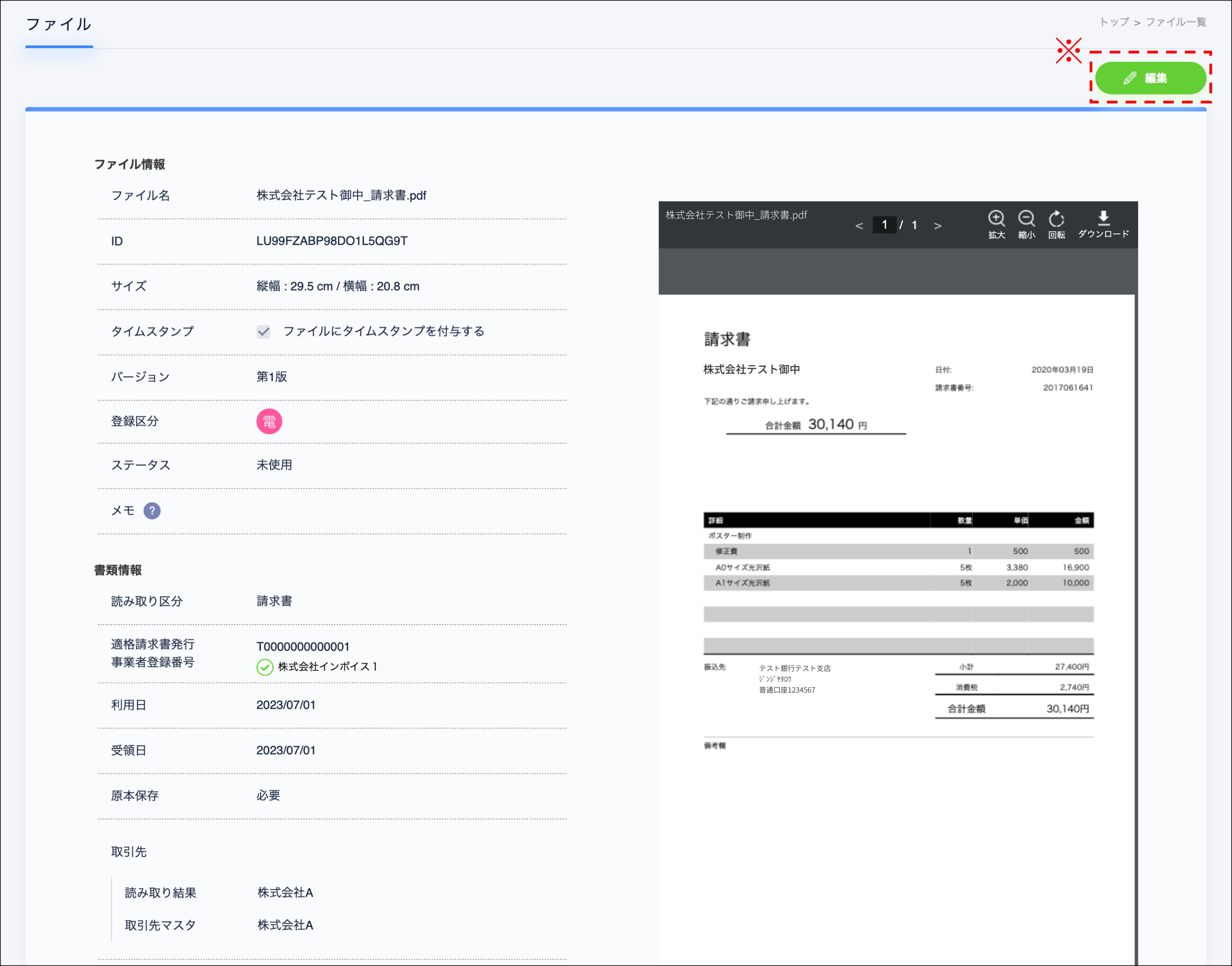The width and height of the screenshot is (1232, 966).
Task: Click the zoom in (拡大) icon
Action: (x=996, y=219)
